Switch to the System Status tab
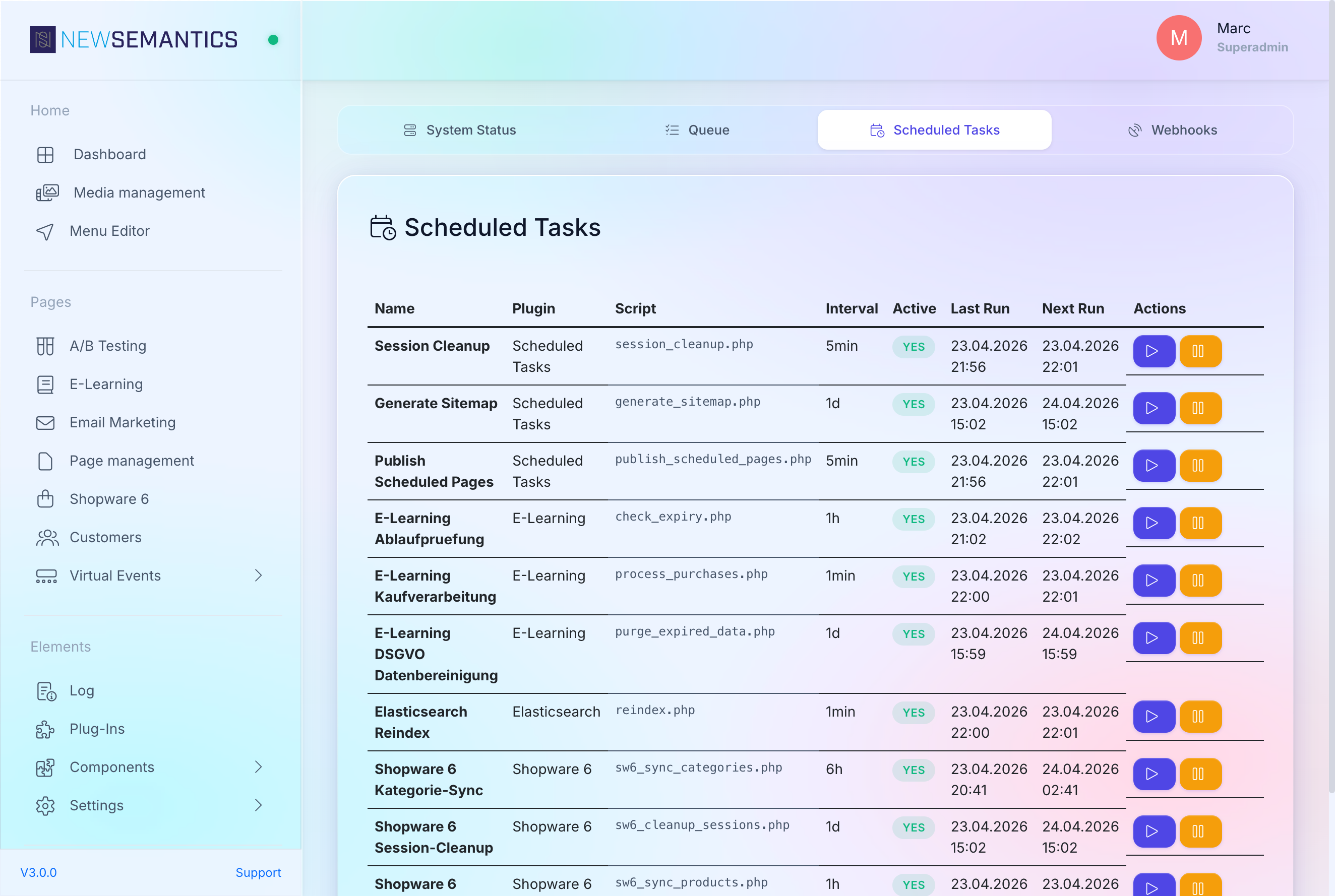The image size is (1335, 896). point(460,130)
